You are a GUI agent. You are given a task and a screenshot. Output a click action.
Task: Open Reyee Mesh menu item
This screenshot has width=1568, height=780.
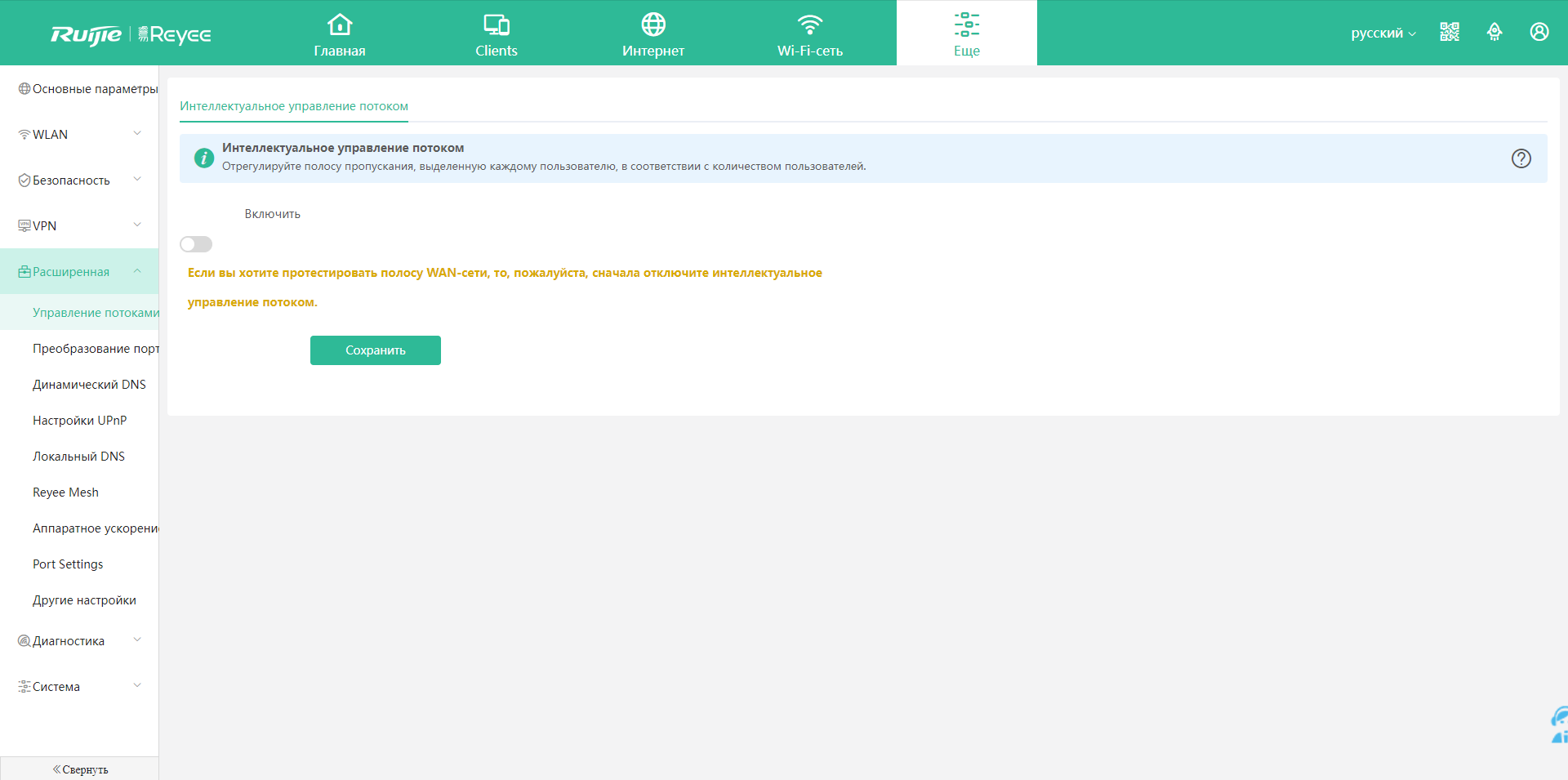click(79, 493)
